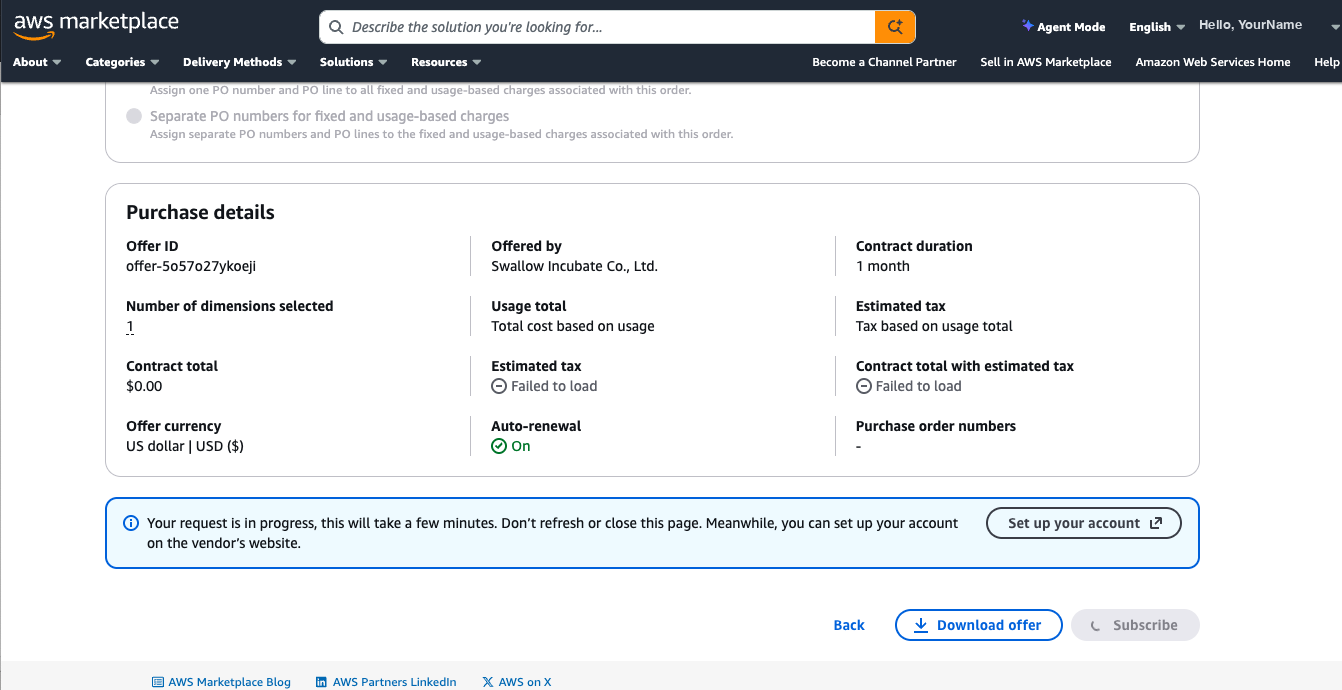Open the Resources dropdown
This screenshot has height=690, width=1342.
pyautogui.click(x=446, y=62)
